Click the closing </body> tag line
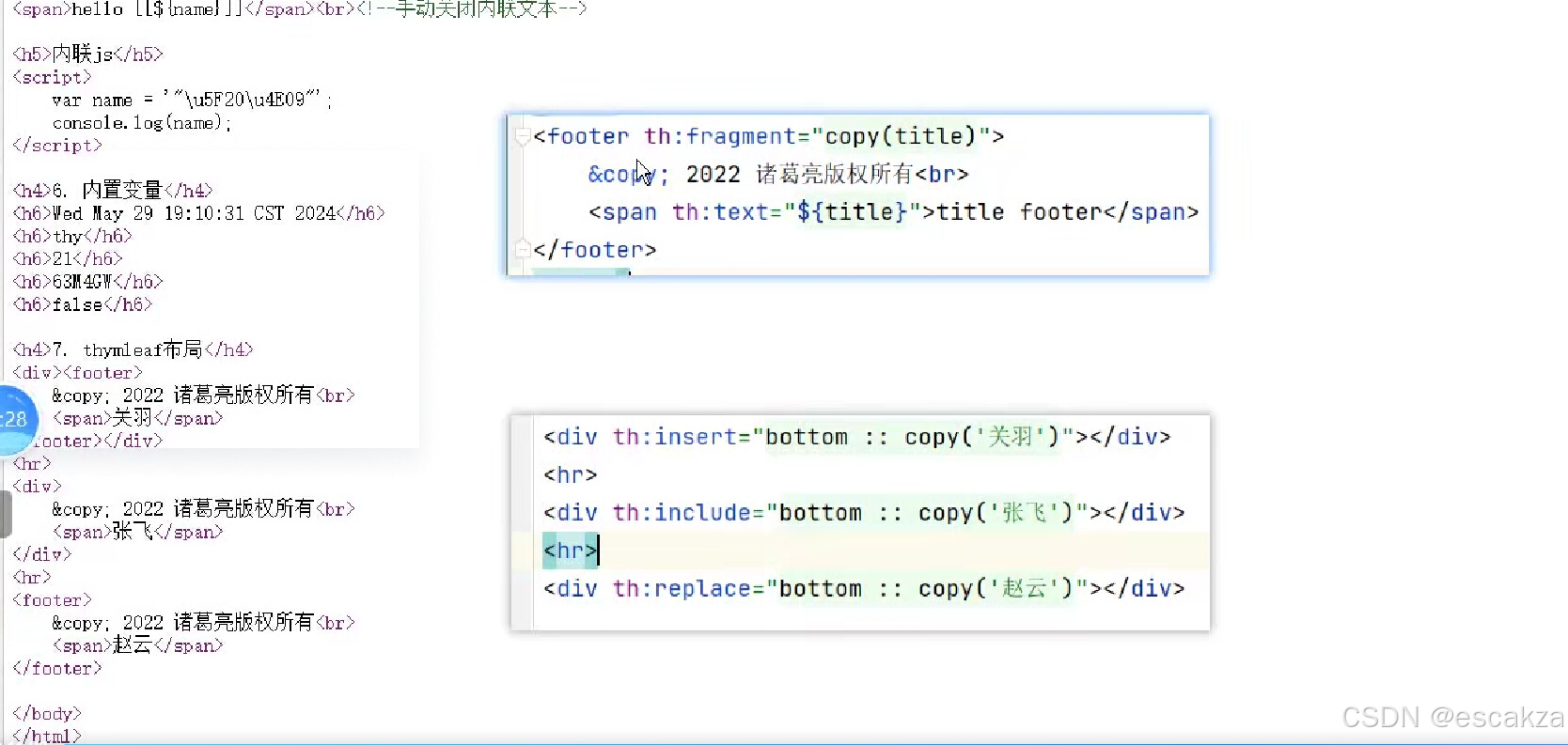The image size is (1568, 745). coord(47,714)
